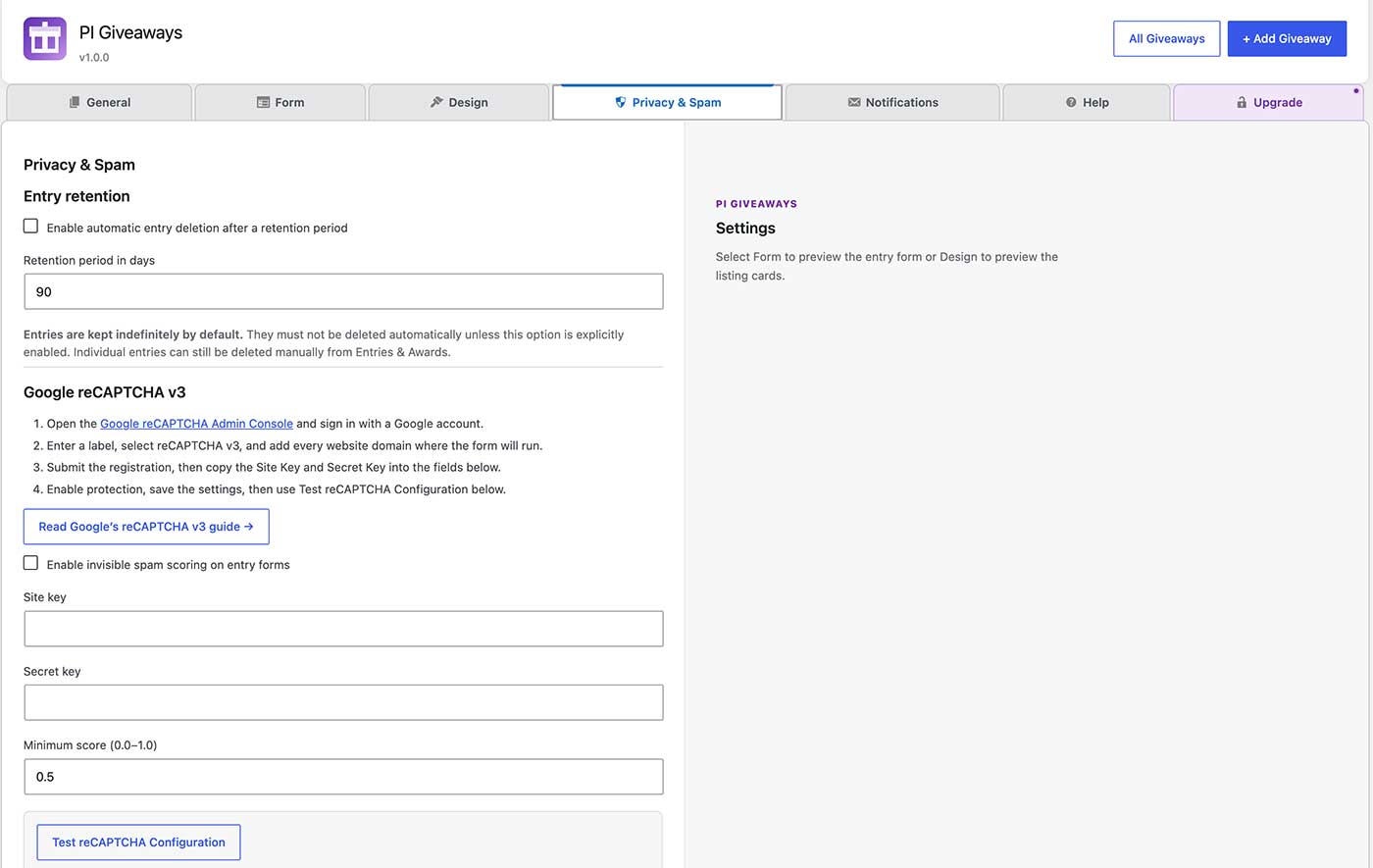
Task: Select the Privacy & Spam tab
Action: point(667,102)
